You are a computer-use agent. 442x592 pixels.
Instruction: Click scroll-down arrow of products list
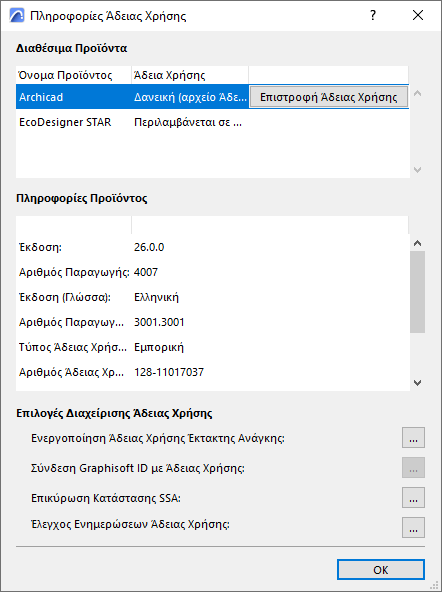coord(417,170)
